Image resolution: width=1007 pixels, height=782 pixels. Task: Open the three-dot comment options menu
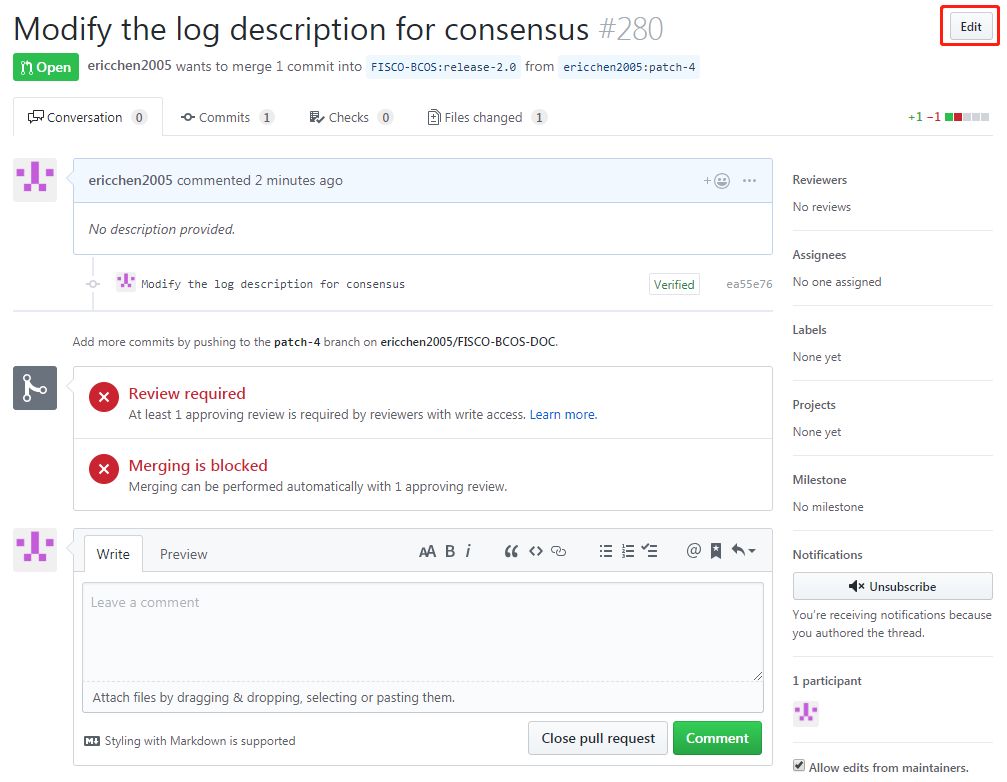[749, 181]
